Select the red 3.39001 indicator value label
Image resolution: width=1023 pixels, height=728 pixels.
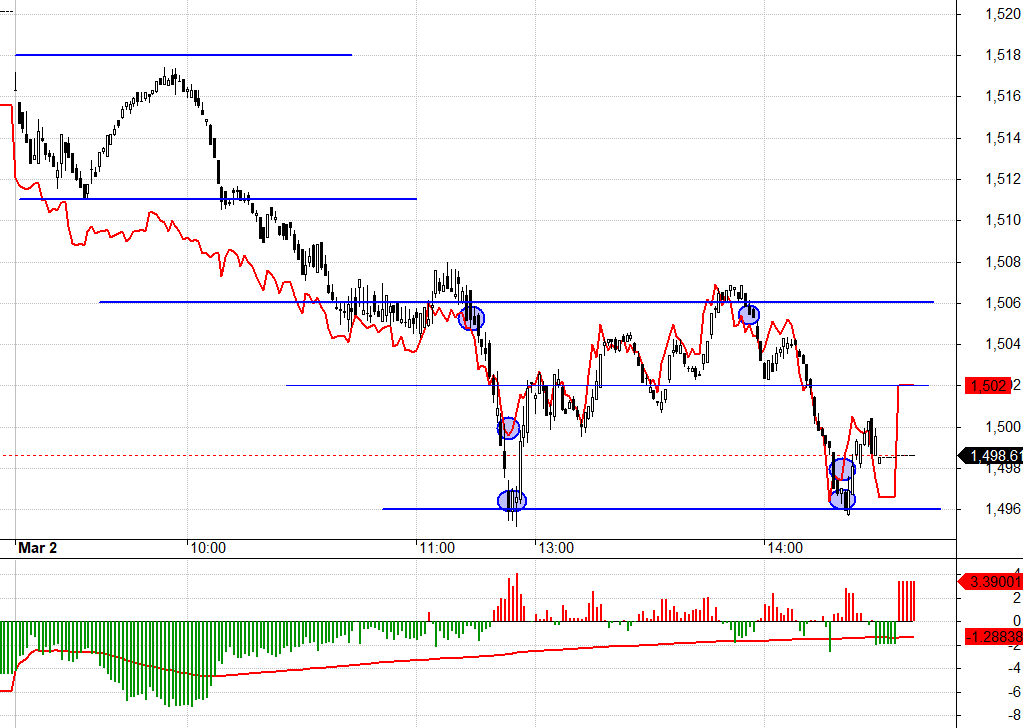click(x=990, y=581)
